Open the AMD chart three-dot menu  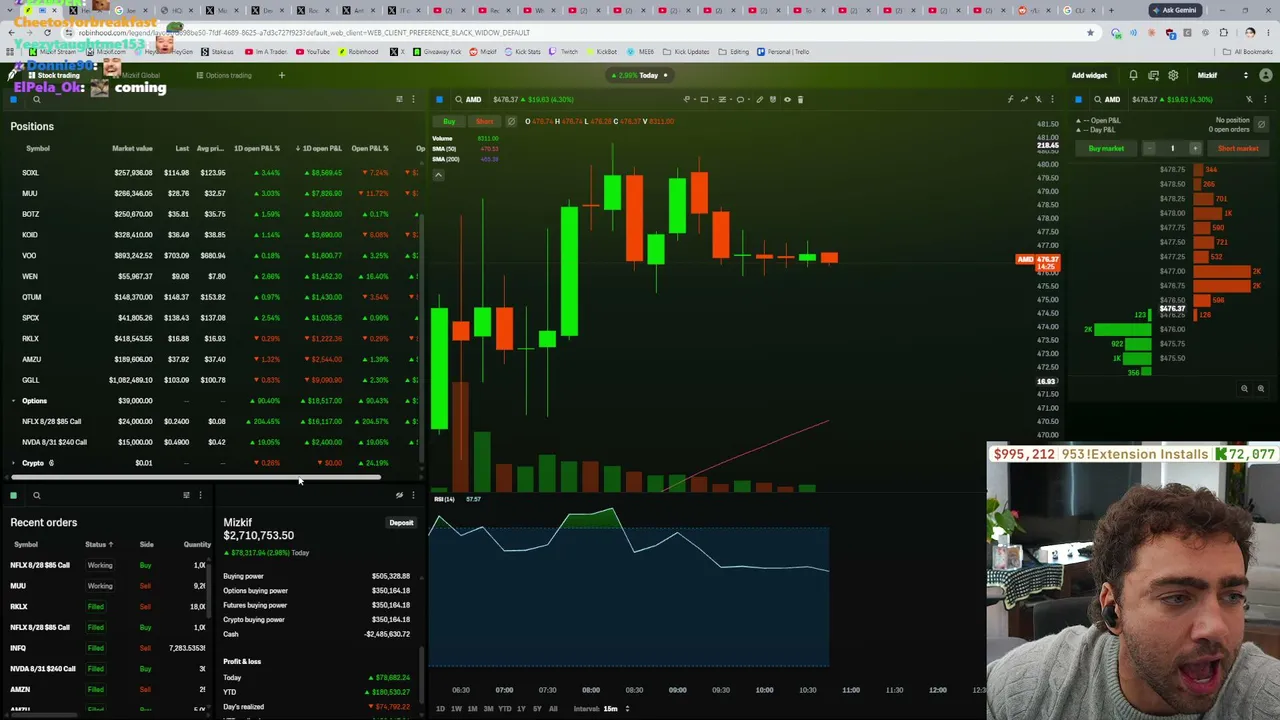1052,99
